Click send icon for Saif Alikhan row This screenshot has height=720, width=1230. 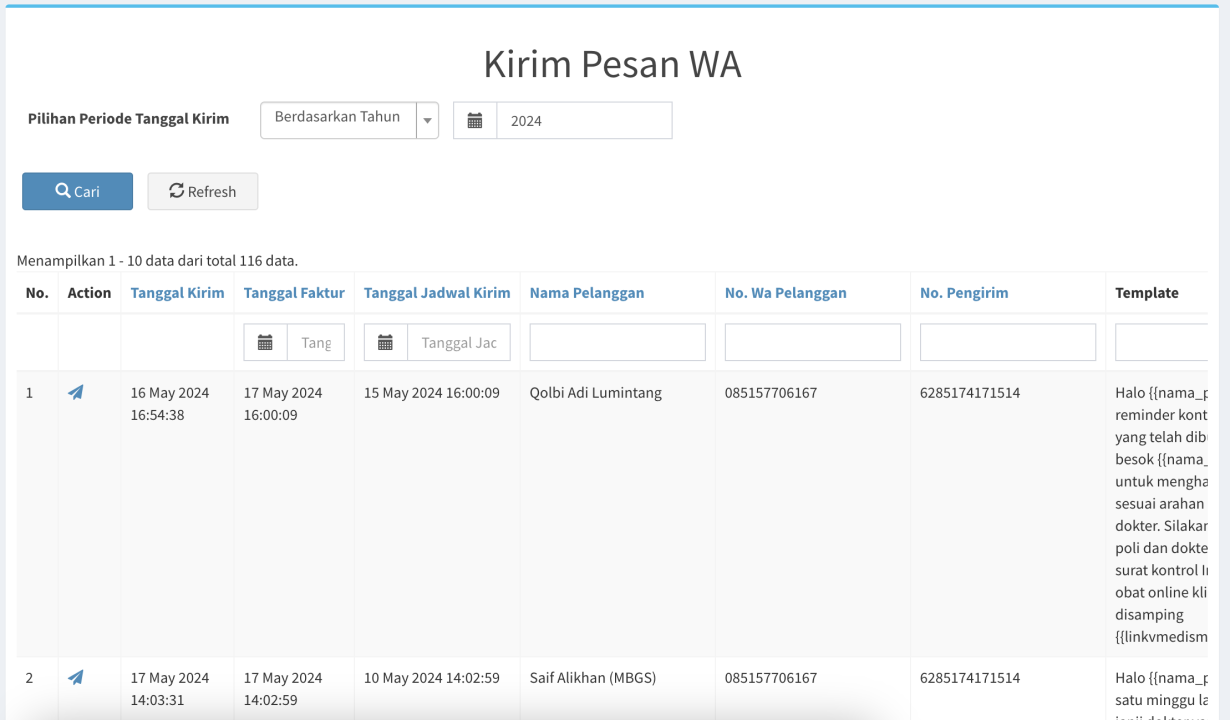[76, 678]
